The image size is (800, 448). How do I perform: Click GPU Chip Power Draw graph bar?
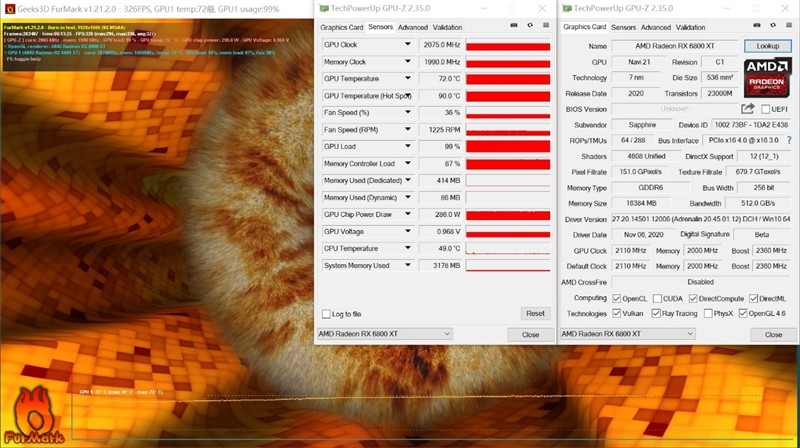pos(508,215)
